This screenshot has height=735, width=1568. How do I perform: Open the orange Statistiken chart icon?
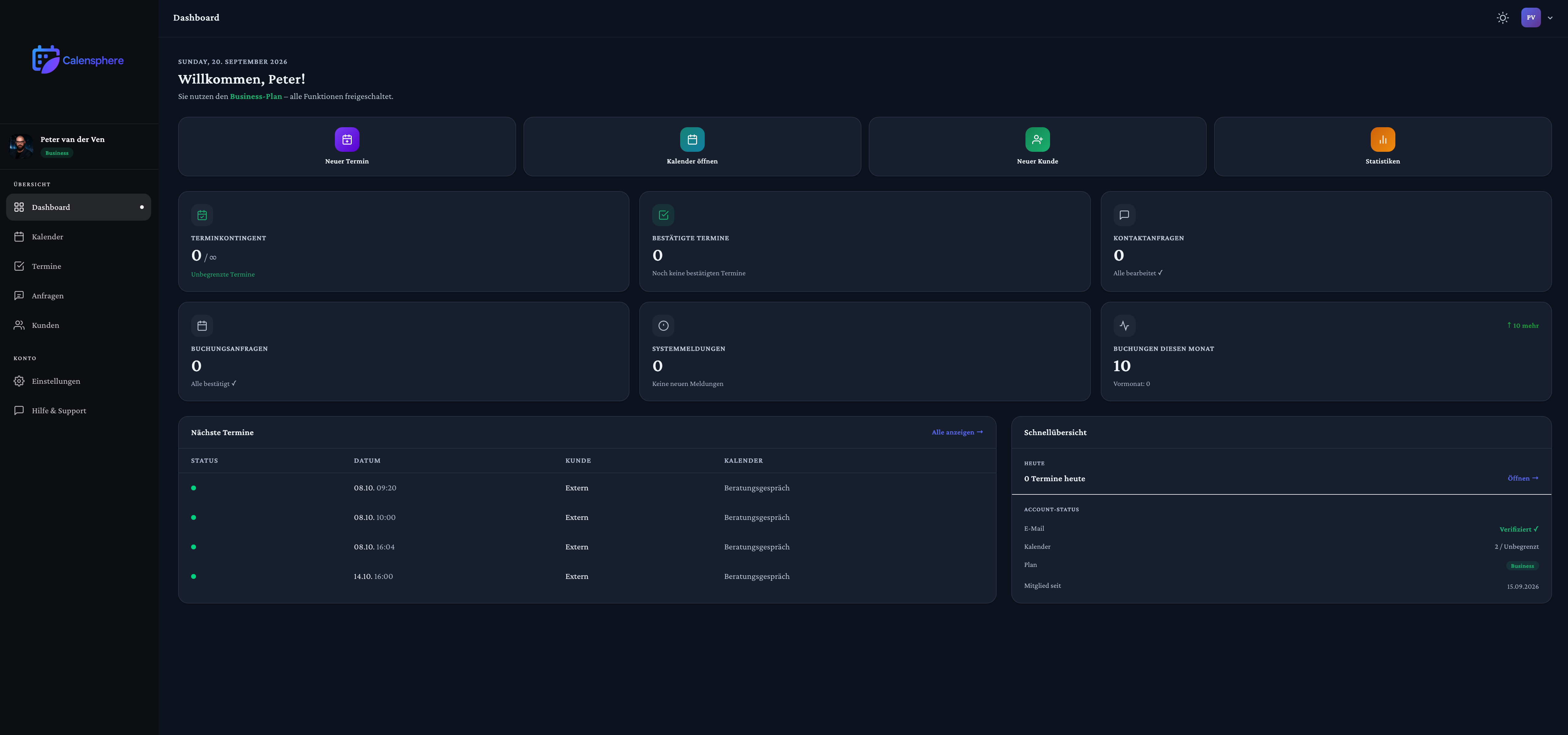coord(1382,140)
